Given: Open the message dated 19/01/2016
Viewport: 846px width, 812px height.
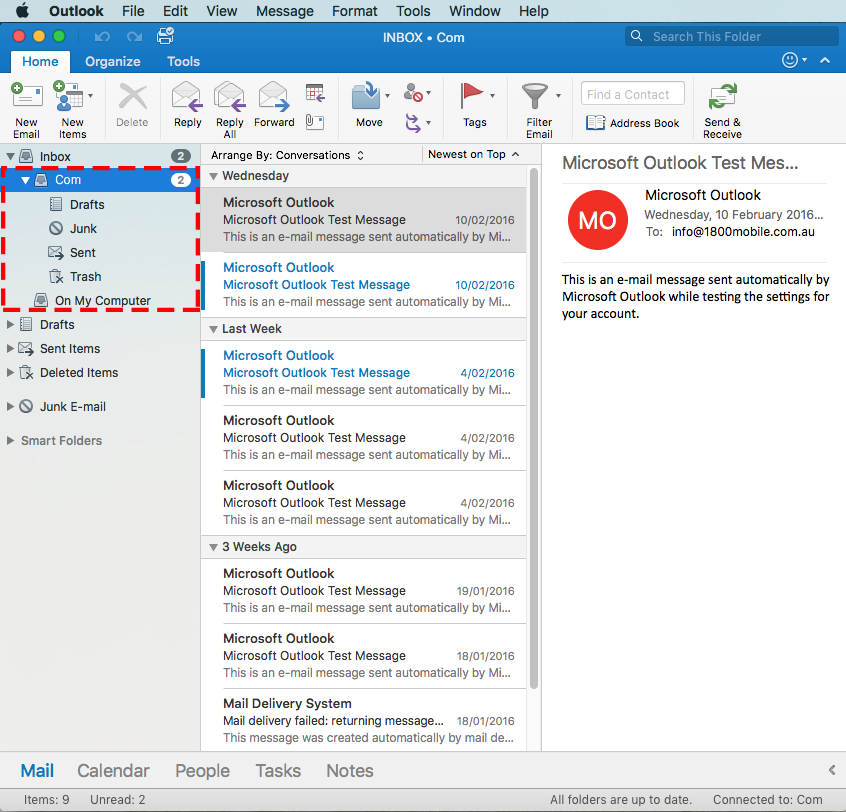Looking at the screenshot, I should coord(364,591).
